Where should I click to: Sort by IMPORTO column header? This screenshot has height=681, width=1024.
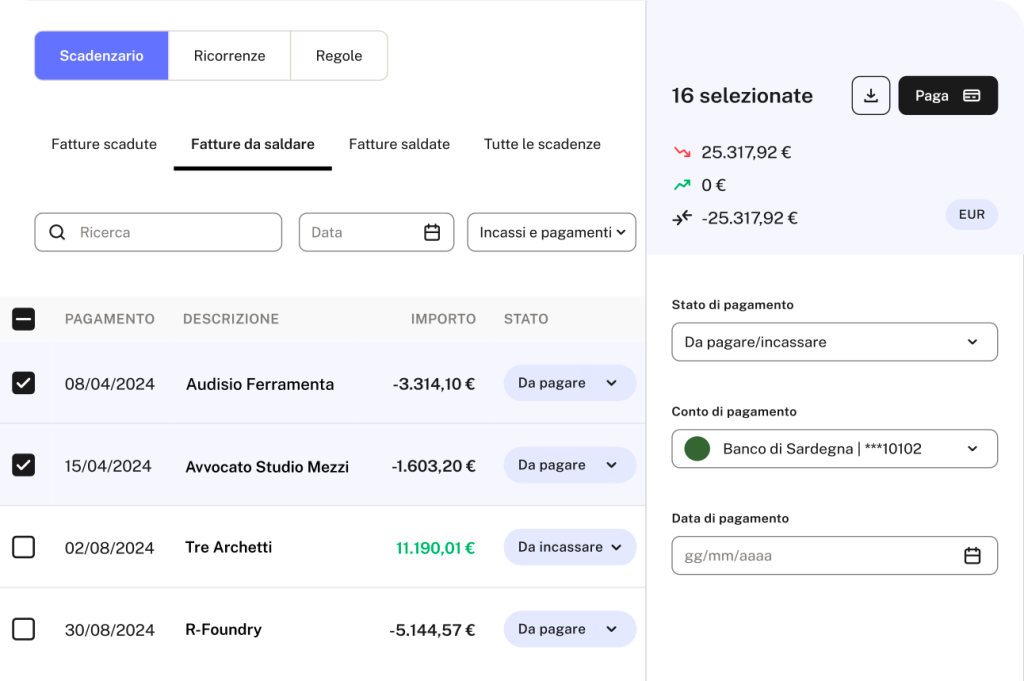pos(443,319)
